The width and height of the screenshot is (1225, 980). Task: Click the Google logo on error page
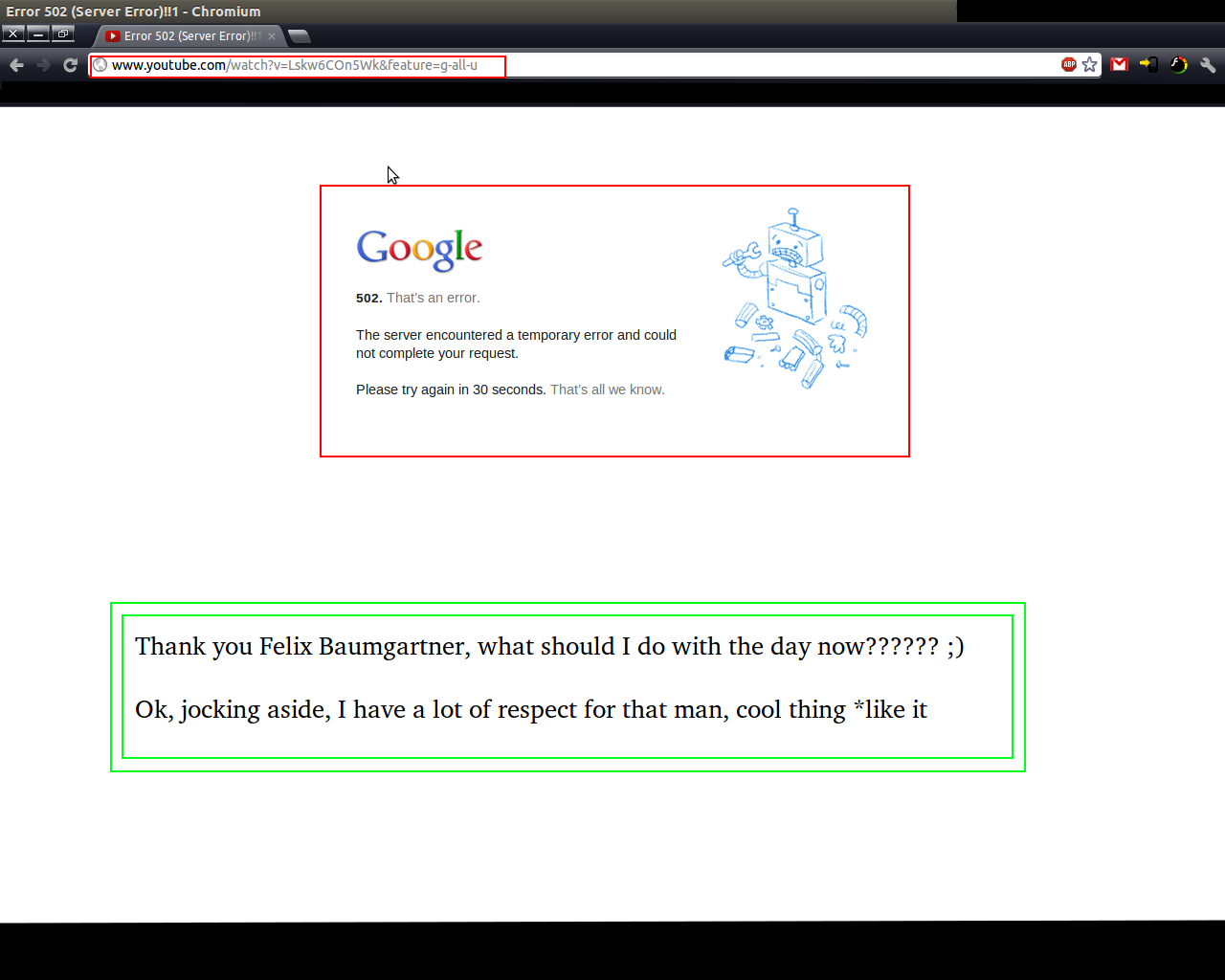[419, 249]
